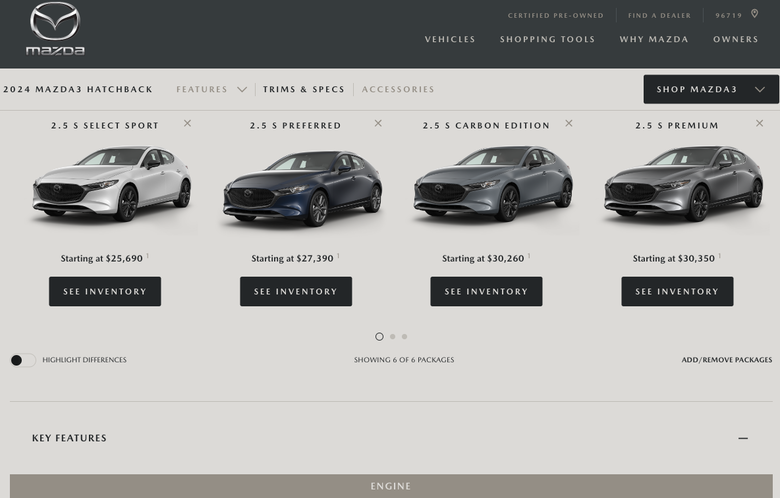Image resolution: width=780 pixels, height=498 pixels.
Task: Click the Starting at $27,390 price
Action: click(x=292, y=259)
